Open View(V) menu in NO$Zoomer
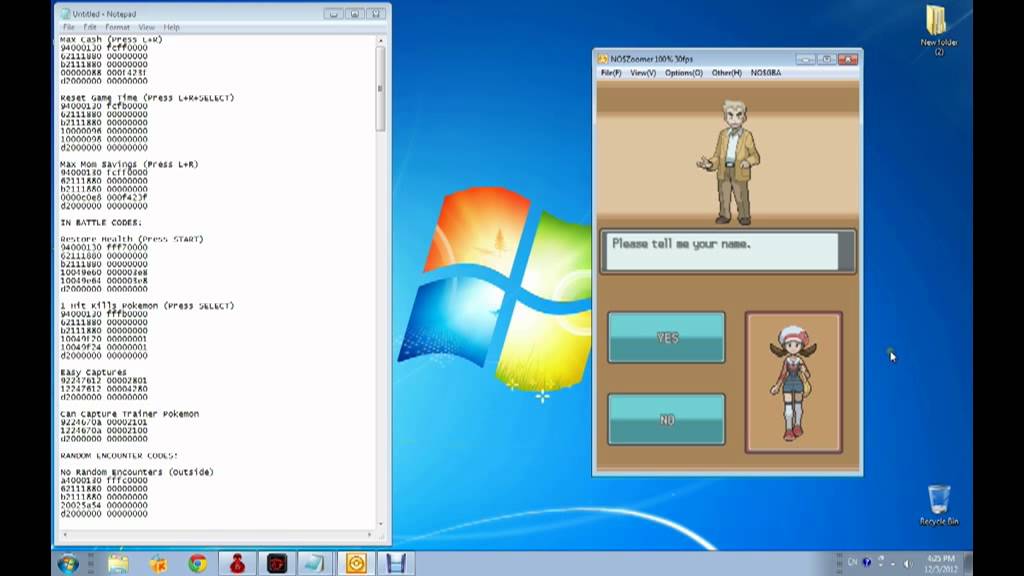This screenshot has width=1024, height=576. pyautogui.click(x=643, y=73)
